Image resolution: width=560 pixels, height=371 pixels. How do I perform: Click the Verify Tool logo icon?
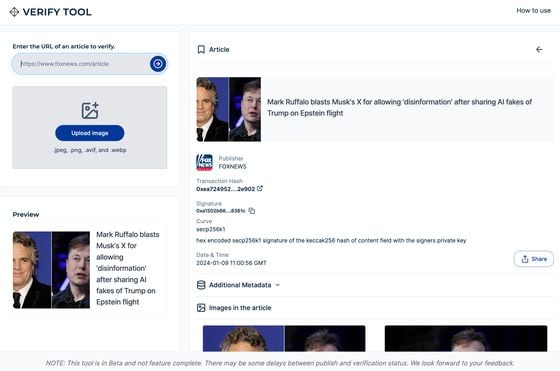(x=14, y=12)
